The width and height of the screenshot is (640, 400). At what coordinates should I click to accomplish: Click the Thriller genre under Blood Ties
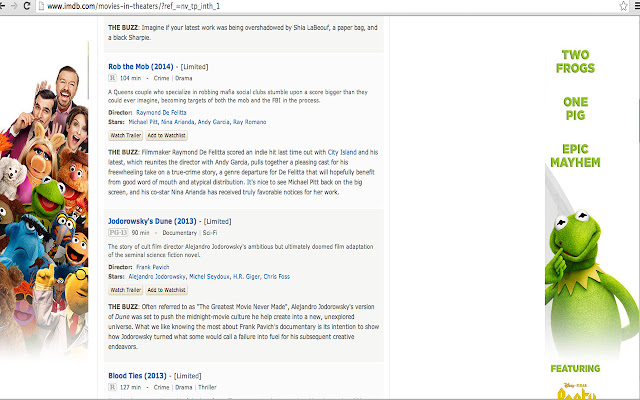[207, 387]
